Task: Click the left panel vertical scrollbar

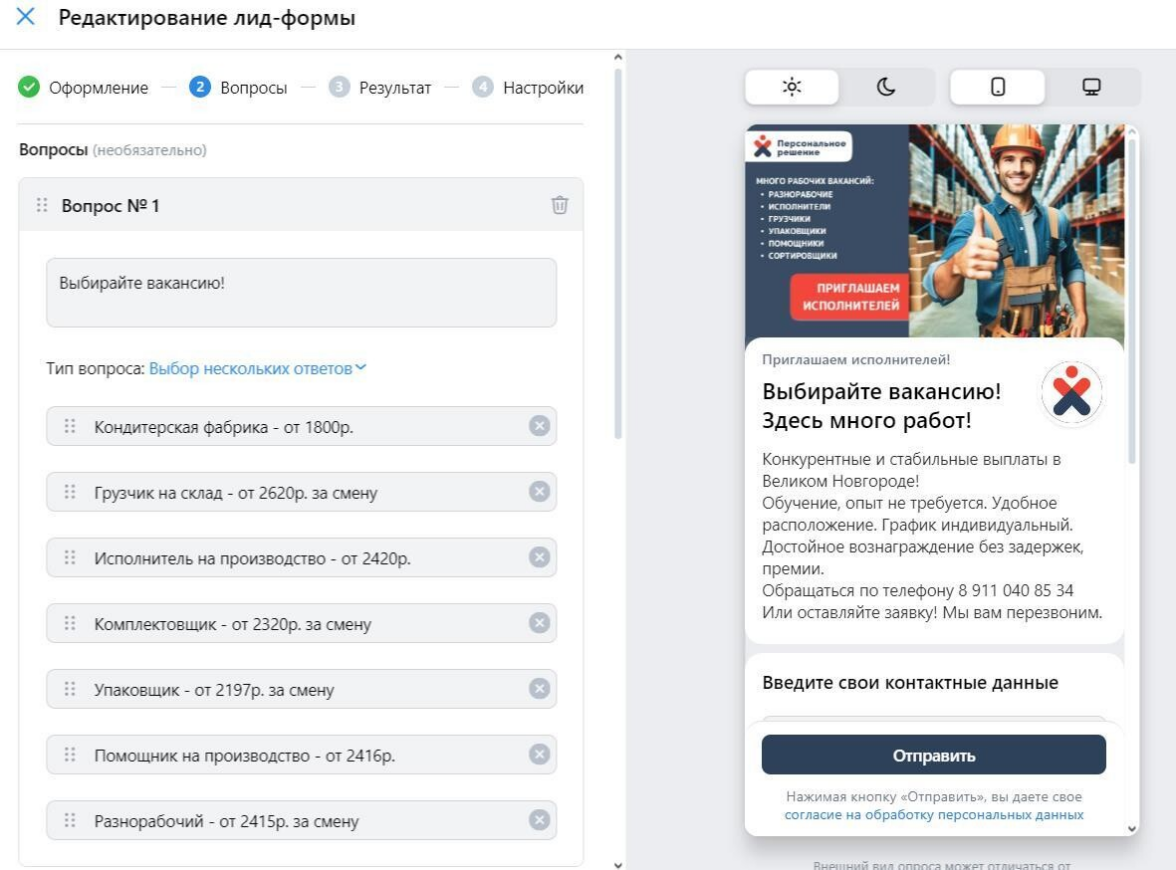Action: [618, 255]
